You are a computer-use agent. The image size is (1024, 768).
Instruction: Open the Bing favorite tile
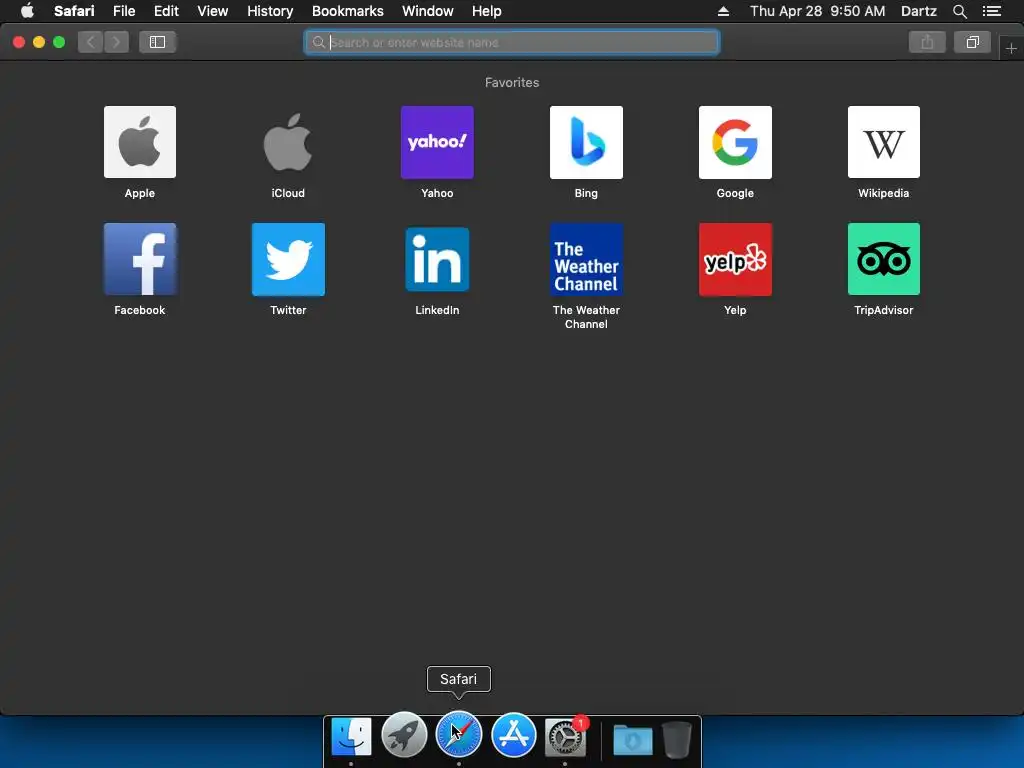click(586, 142)
